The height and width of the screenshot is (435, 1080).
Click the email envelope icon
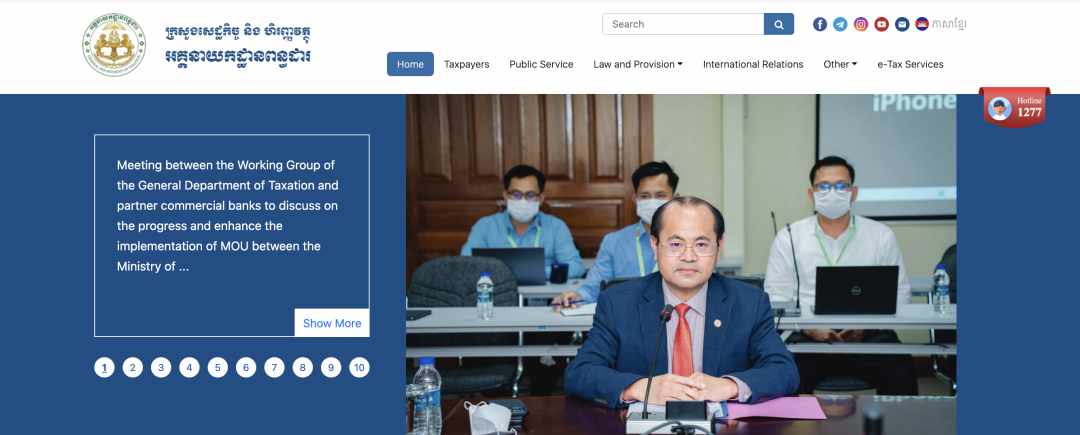(x=902, y=24)
